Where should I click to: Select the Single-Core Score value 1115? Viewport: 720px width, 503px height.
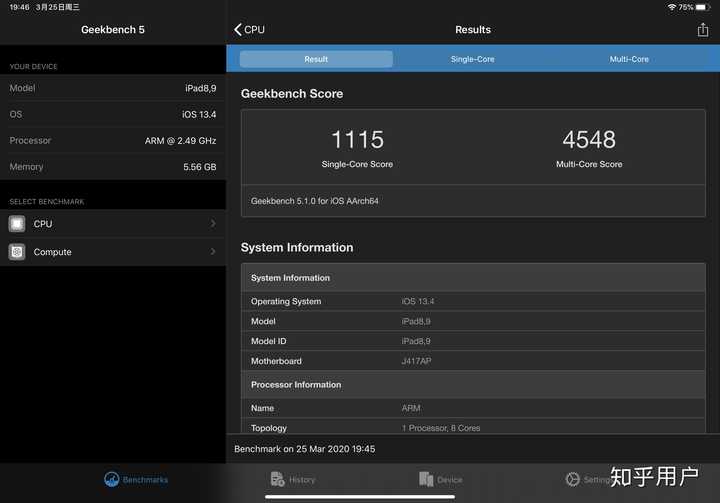tap(357, 139)
